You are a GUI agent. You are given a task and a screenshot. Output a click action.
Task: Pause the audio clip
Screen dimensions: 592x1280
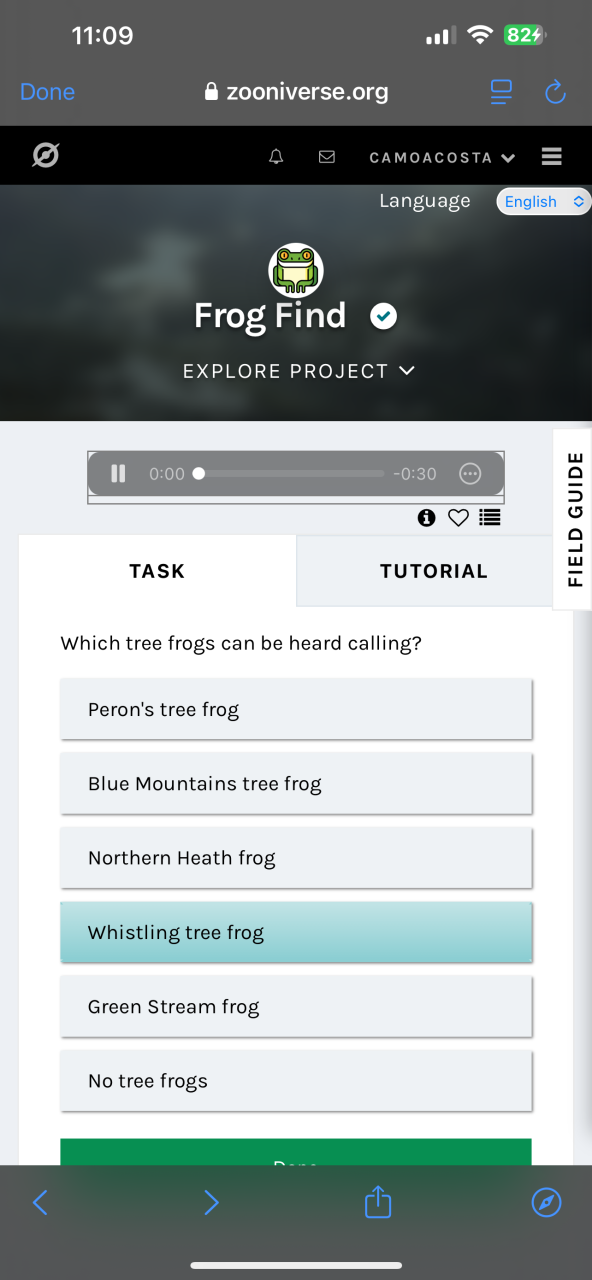(x=118, y=474)
